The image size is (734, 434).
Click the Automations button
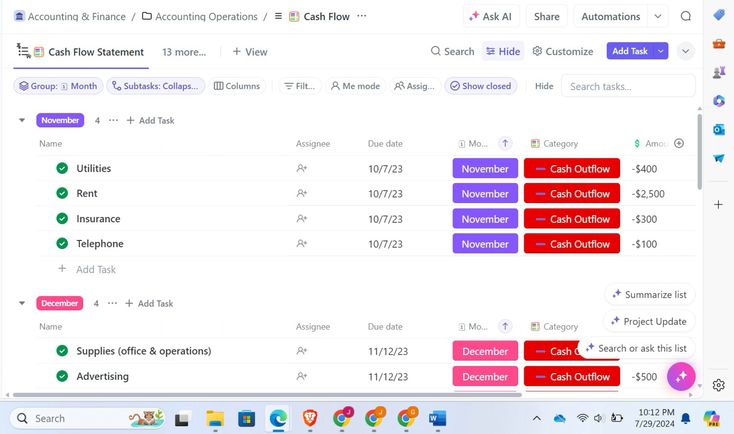(611, 16)
